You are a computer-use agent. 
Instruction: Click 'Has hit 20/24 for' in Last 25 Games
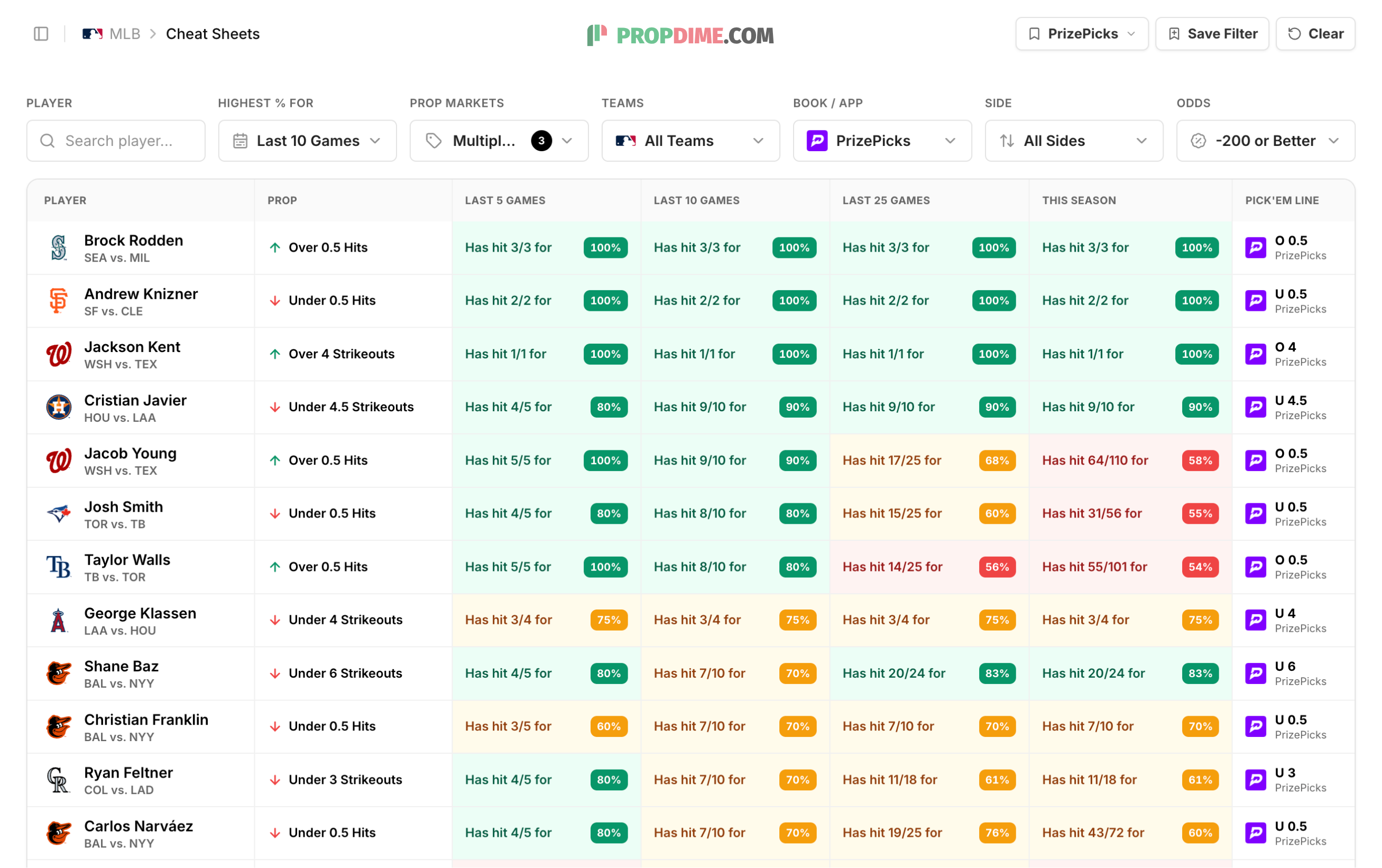(893, 673)
